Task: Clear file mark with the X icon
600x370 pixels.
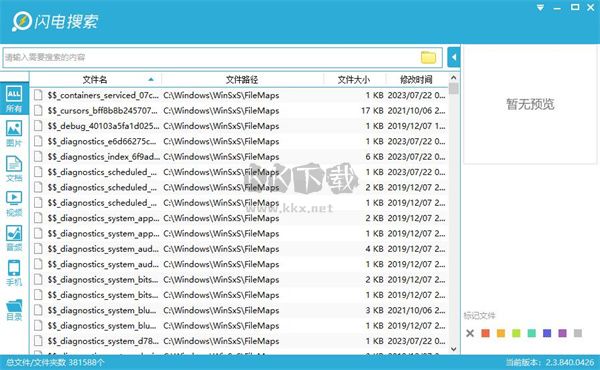Action: tap(470, 333)
